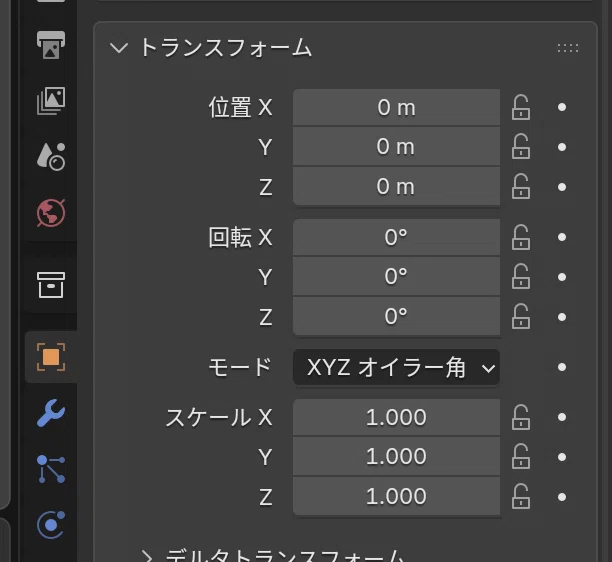Screen dimensions: 612x562
Task: Open the View Layer properties tab
Action: [51, 101]
